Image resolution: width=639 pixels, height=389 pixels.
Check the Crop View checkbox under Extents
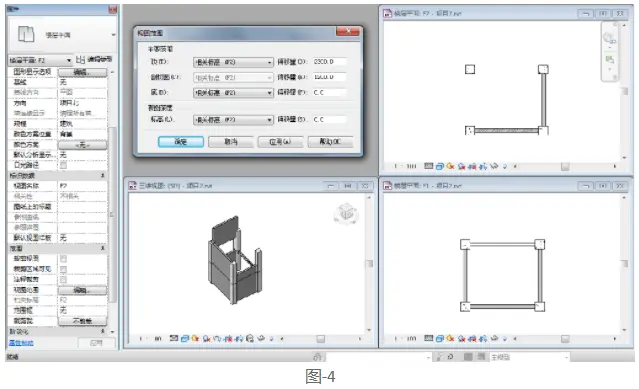pyautogui.click(x=63, y=259)
